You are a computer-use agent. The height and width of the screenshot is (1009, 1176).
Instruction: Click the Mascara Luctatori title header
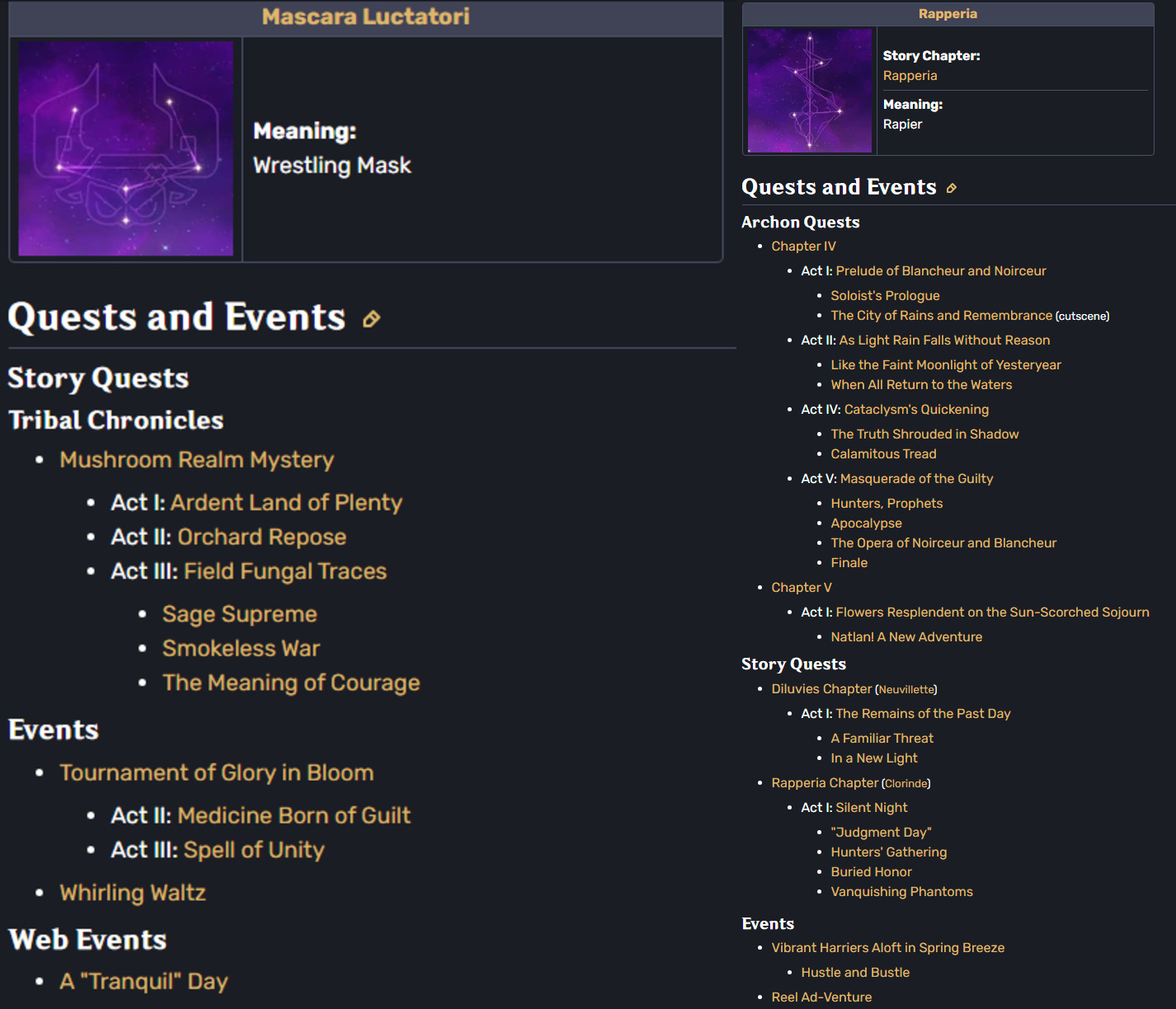tap(366, 16)
